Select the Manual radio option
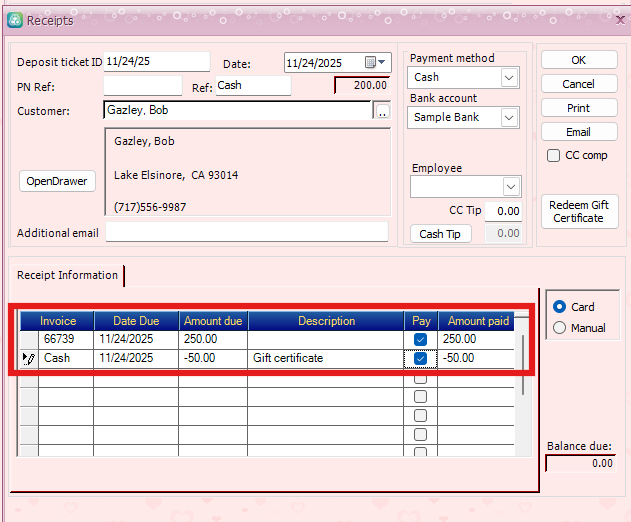Viewport: 631px width, 522px height. 559,328
